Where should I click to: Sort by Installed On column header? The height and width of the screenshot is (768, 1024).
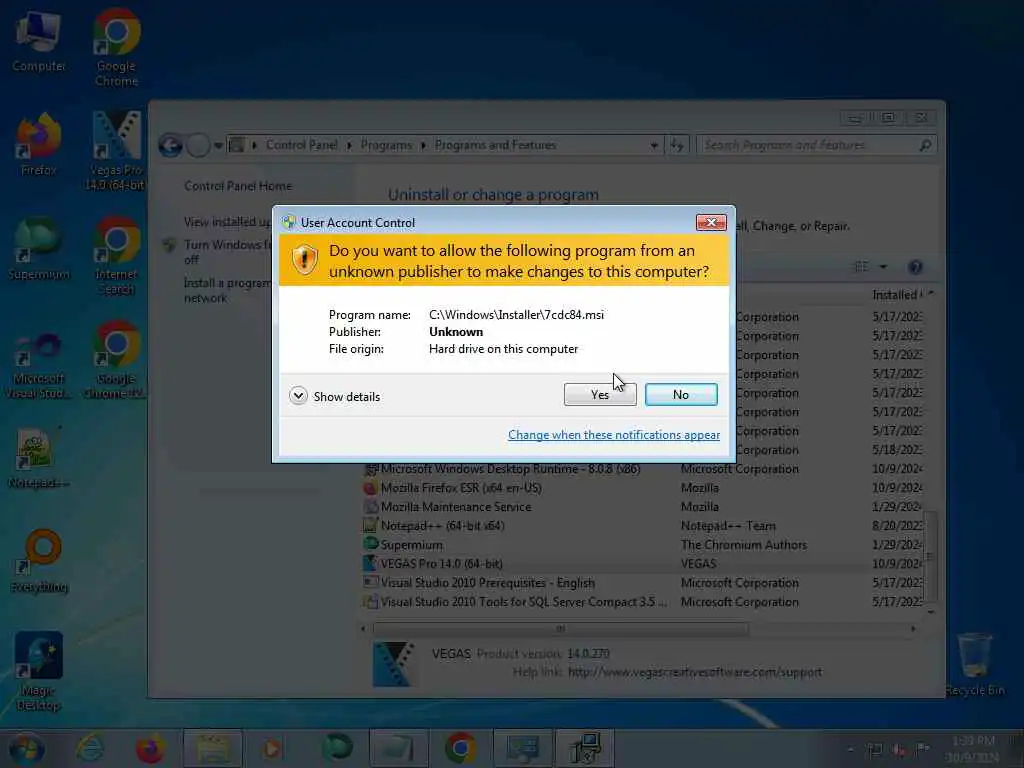click(x=896, y=295)
